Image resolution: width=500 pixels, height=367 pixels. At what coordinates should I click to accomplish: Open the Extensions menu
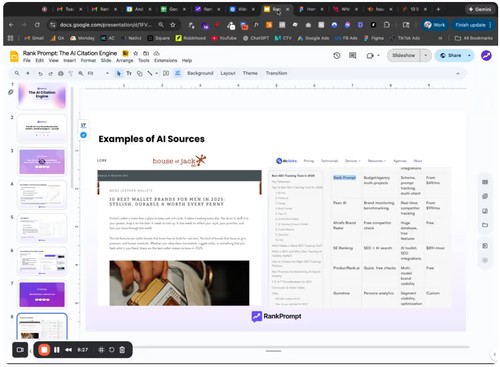[166, 61]
